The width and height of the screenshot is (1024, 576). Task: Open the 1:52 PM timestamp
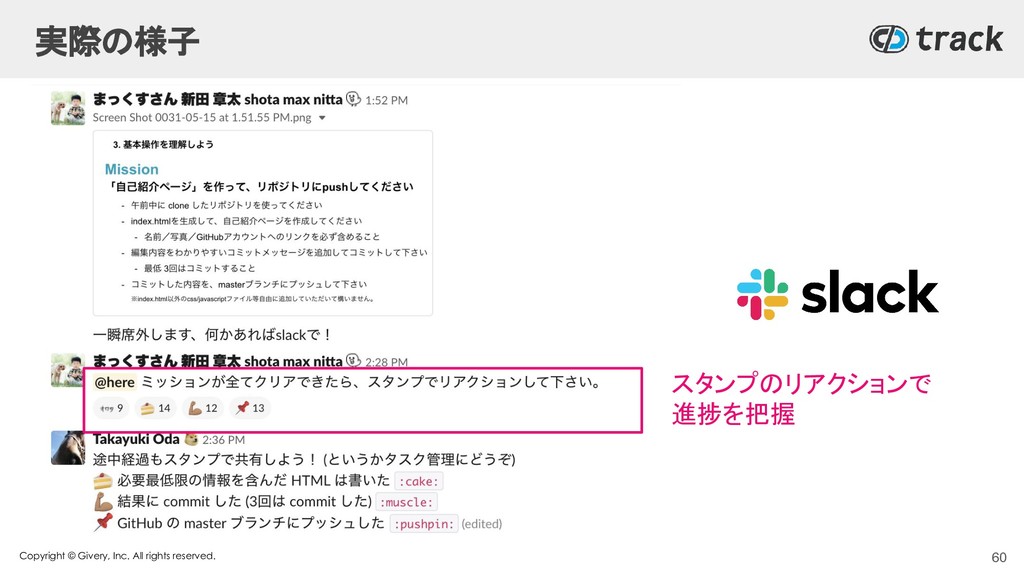point(387,101)
